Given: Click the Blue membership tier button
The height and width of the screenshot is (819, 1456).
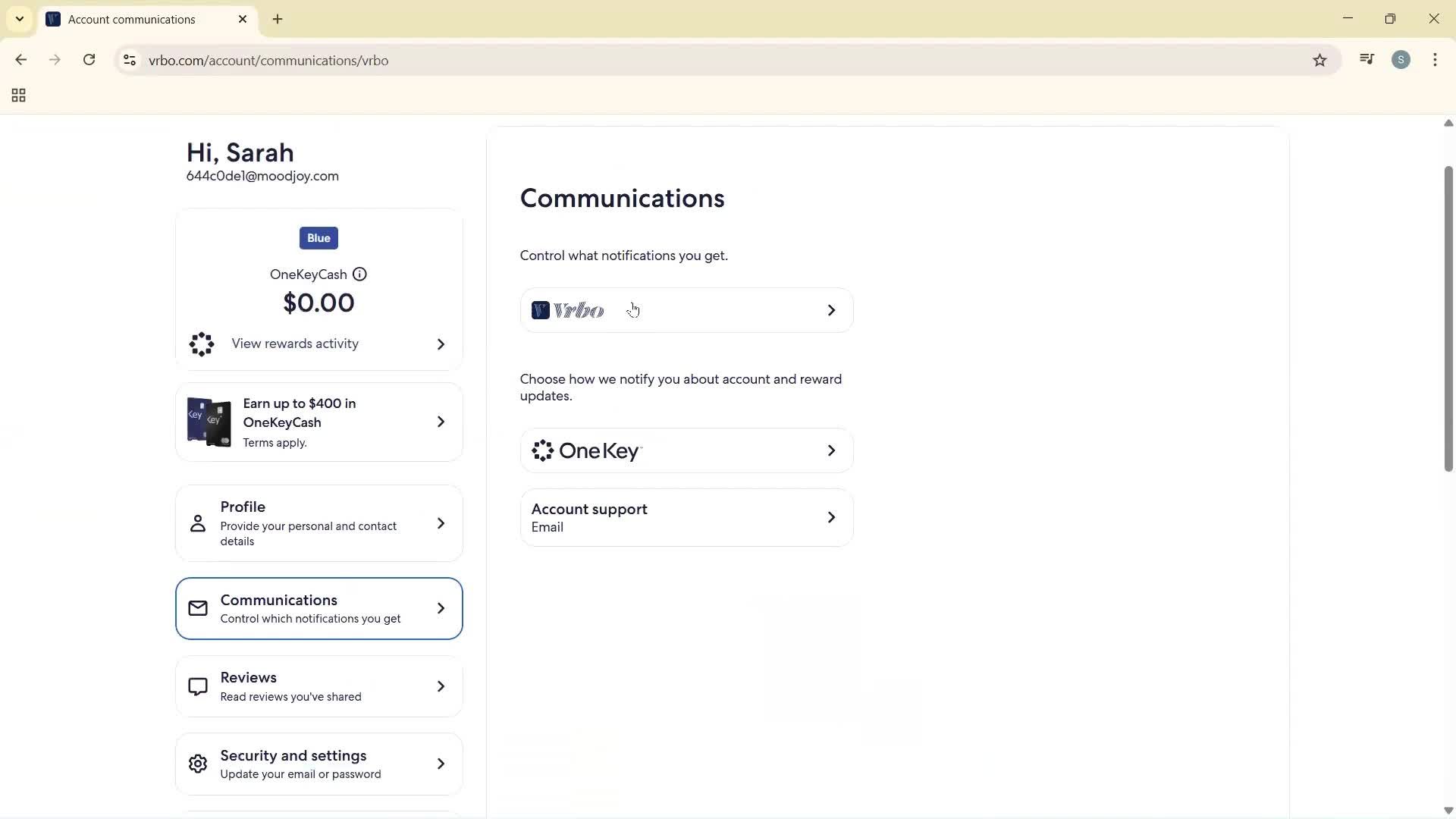Looking at the screenshot, I should (x=318, y=237).
